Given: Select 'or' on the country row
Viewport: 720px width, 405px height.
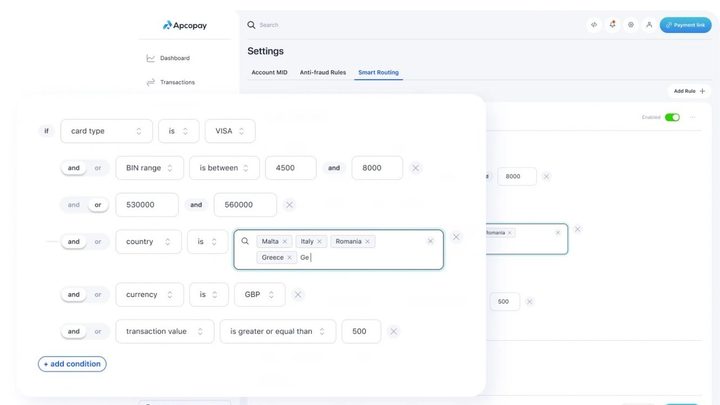Looking at the screenshot, I should (98, 242).
